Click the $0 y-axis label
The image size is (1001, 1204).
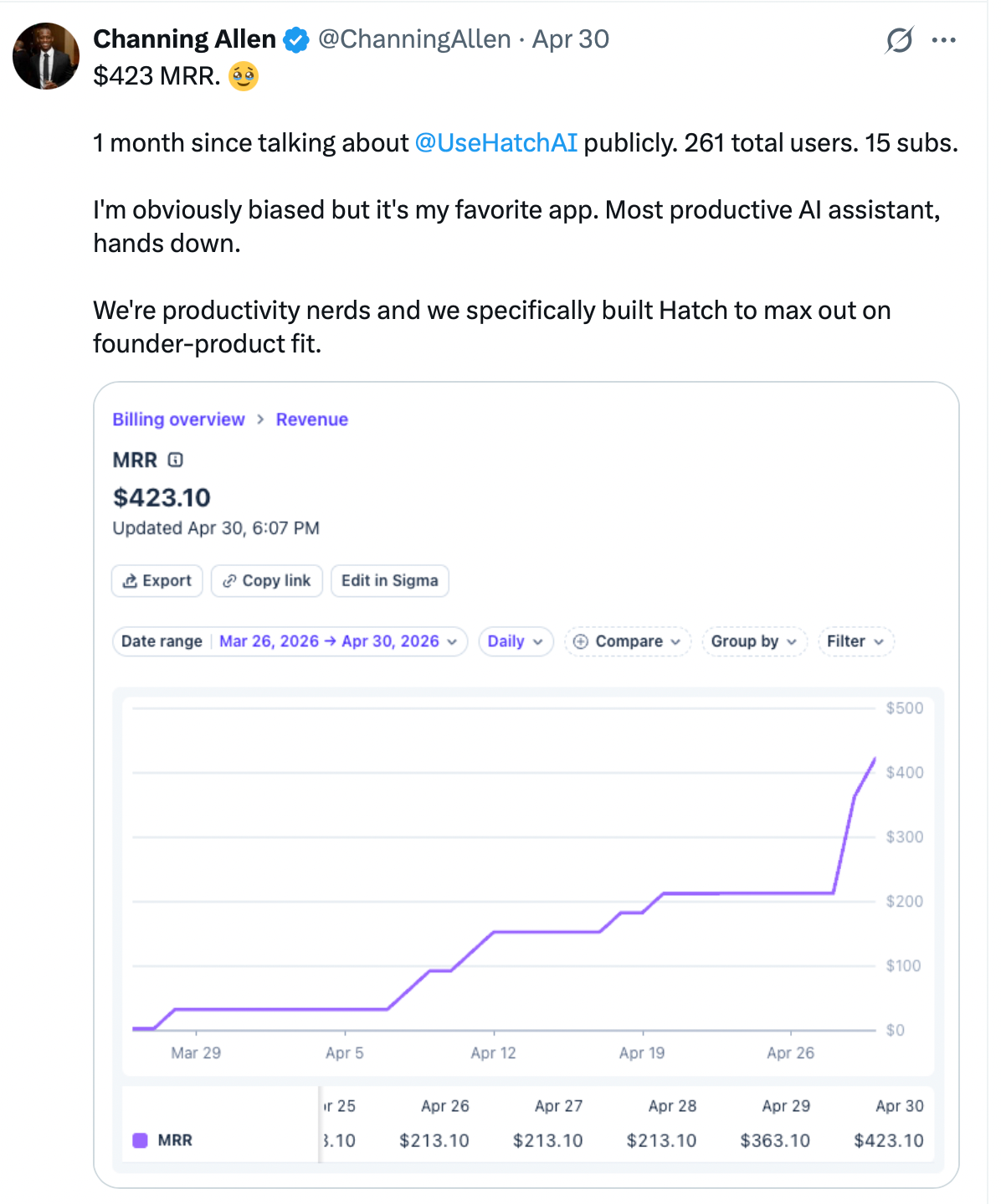pyautogui.click(x=896, y=1031)
